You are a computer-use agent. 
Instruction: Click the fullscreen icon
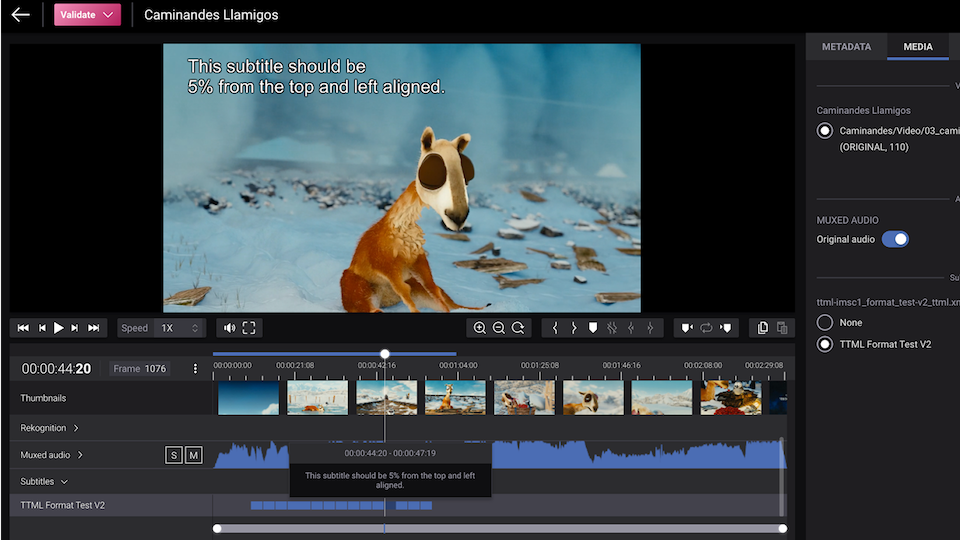(x=249, y=328)
